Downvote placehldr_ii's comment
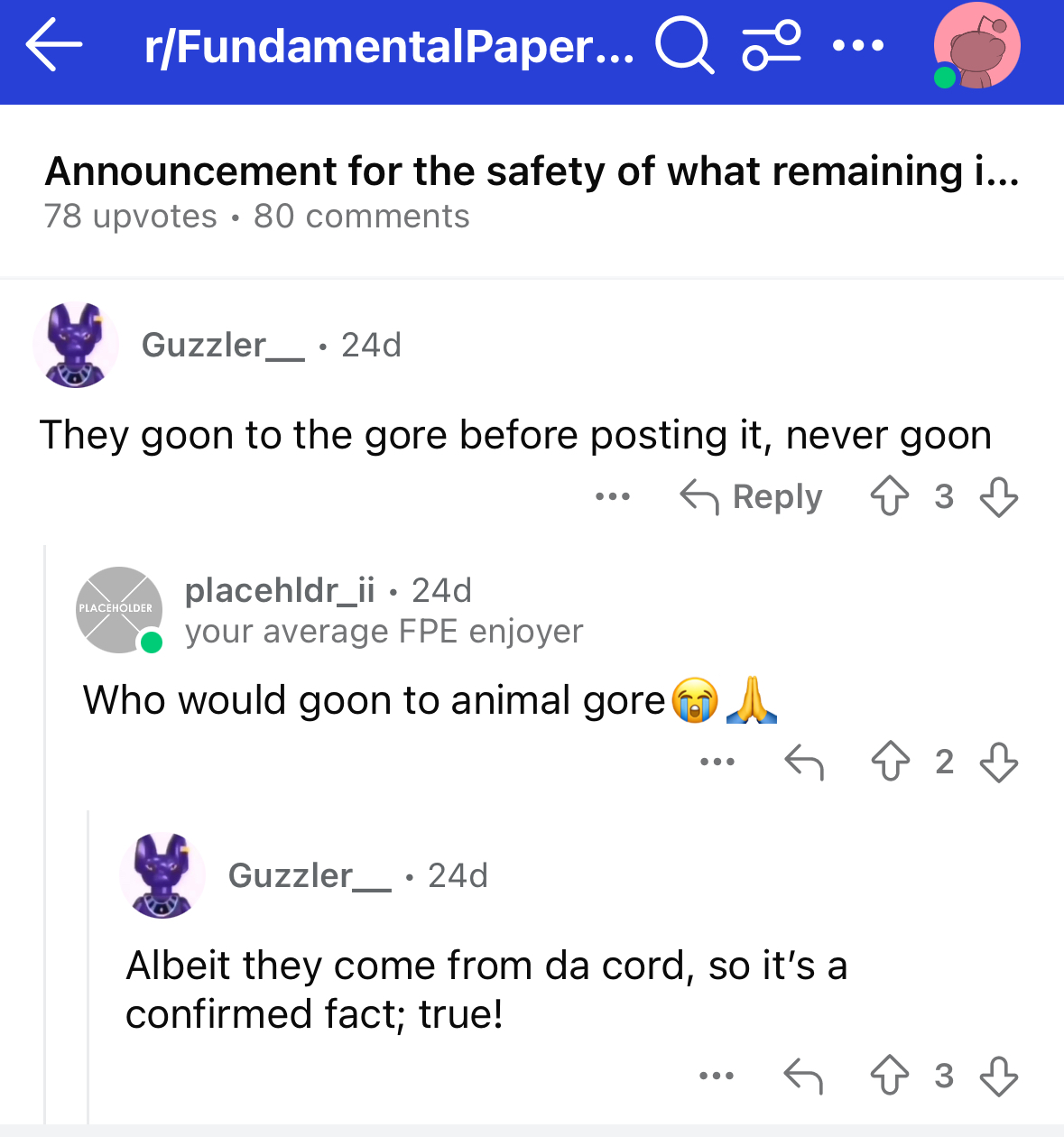The width and height of the screenshot is (1064, 1137). [x=998, y=762]
